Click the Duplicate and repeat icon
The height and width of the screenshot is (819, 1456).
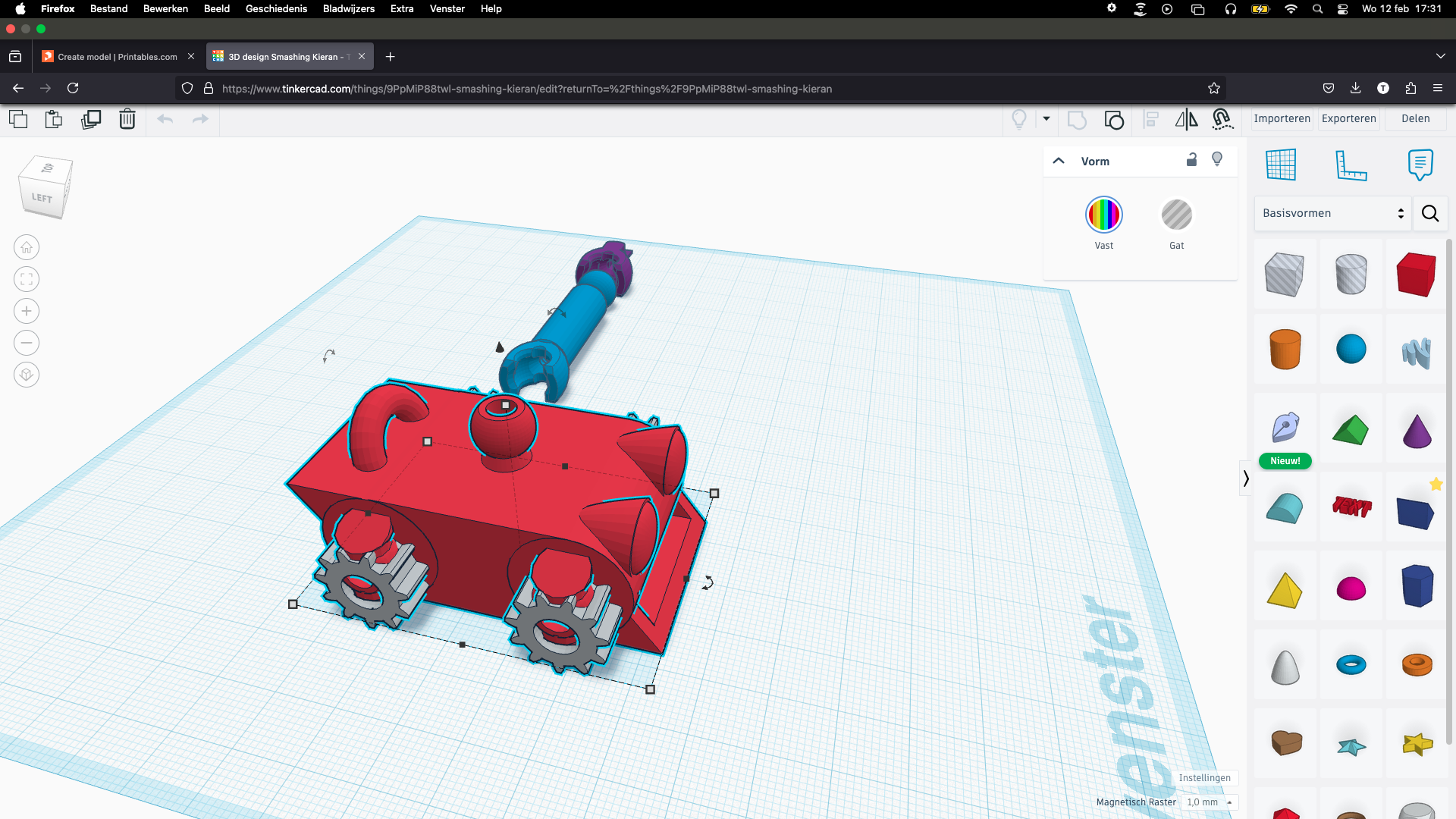click(91, 119)
